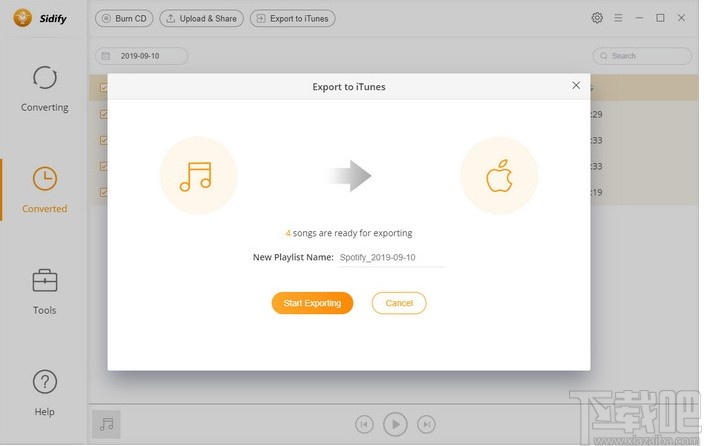
Task: Skip to the next track
Action: coord(426,424)
